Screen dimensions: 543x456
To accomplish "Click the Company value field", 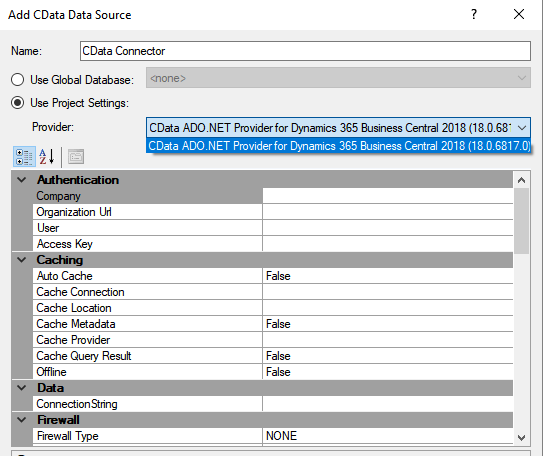I will [388, 196].
